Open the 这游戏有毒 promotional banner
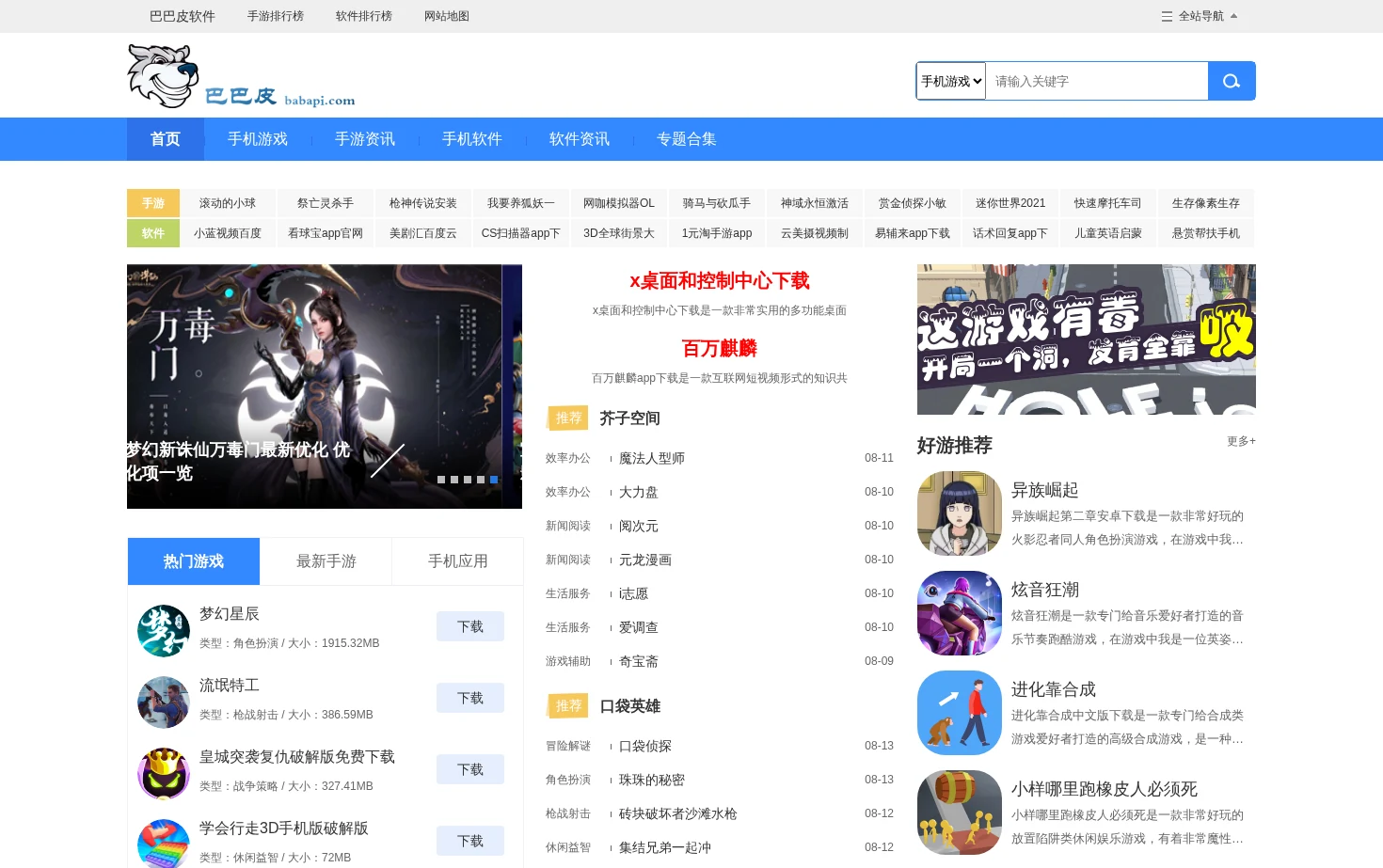The width and height of the screenshot is (1383, 868). 1087,339
